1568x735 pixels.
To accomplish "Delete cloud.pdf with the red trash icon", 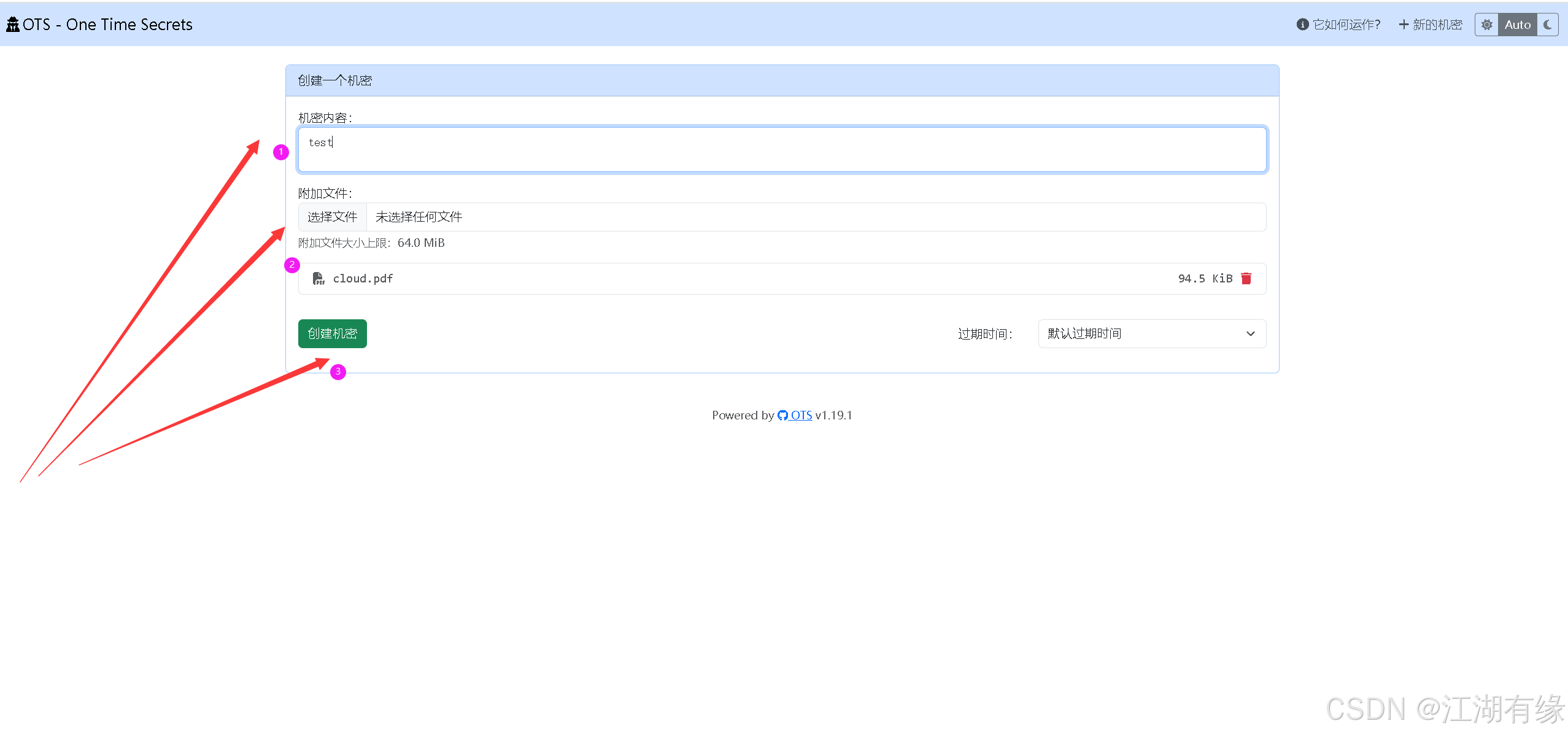I will coord(1246,279).
